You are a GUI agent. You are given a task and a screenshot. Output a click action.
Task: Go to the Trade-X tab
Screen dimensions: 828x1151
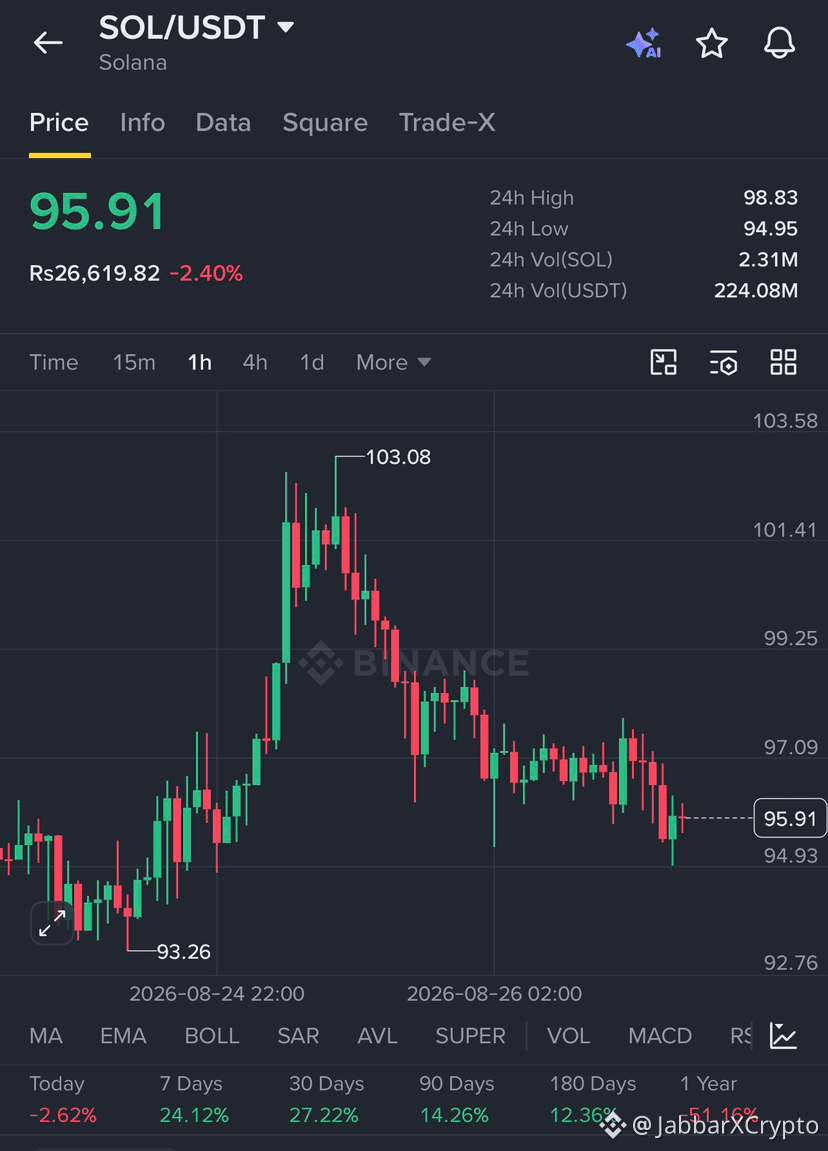tap(447, 123)
